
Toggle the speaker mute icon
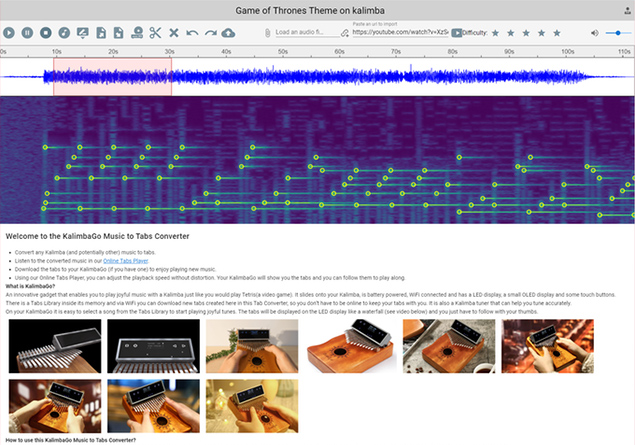point(595,33)
